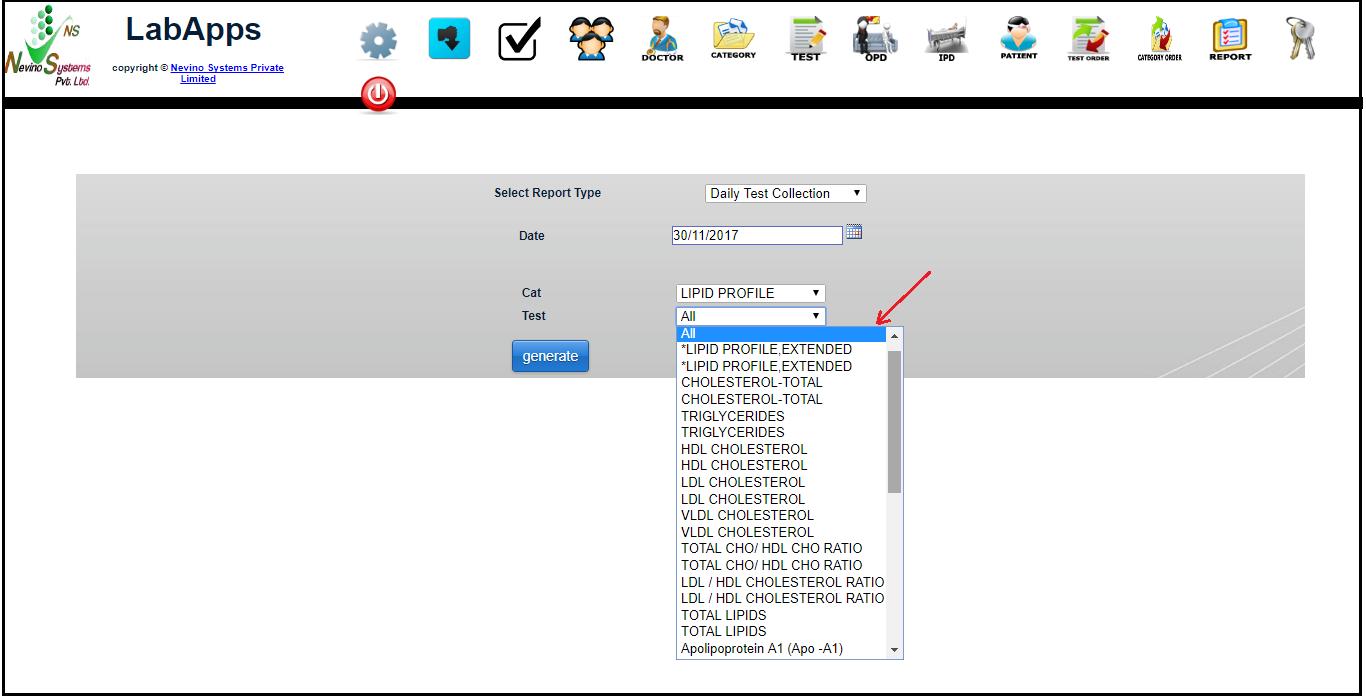1366x699 pixels.
Task: Click the Date input field
Action: (x=756, y=236)
